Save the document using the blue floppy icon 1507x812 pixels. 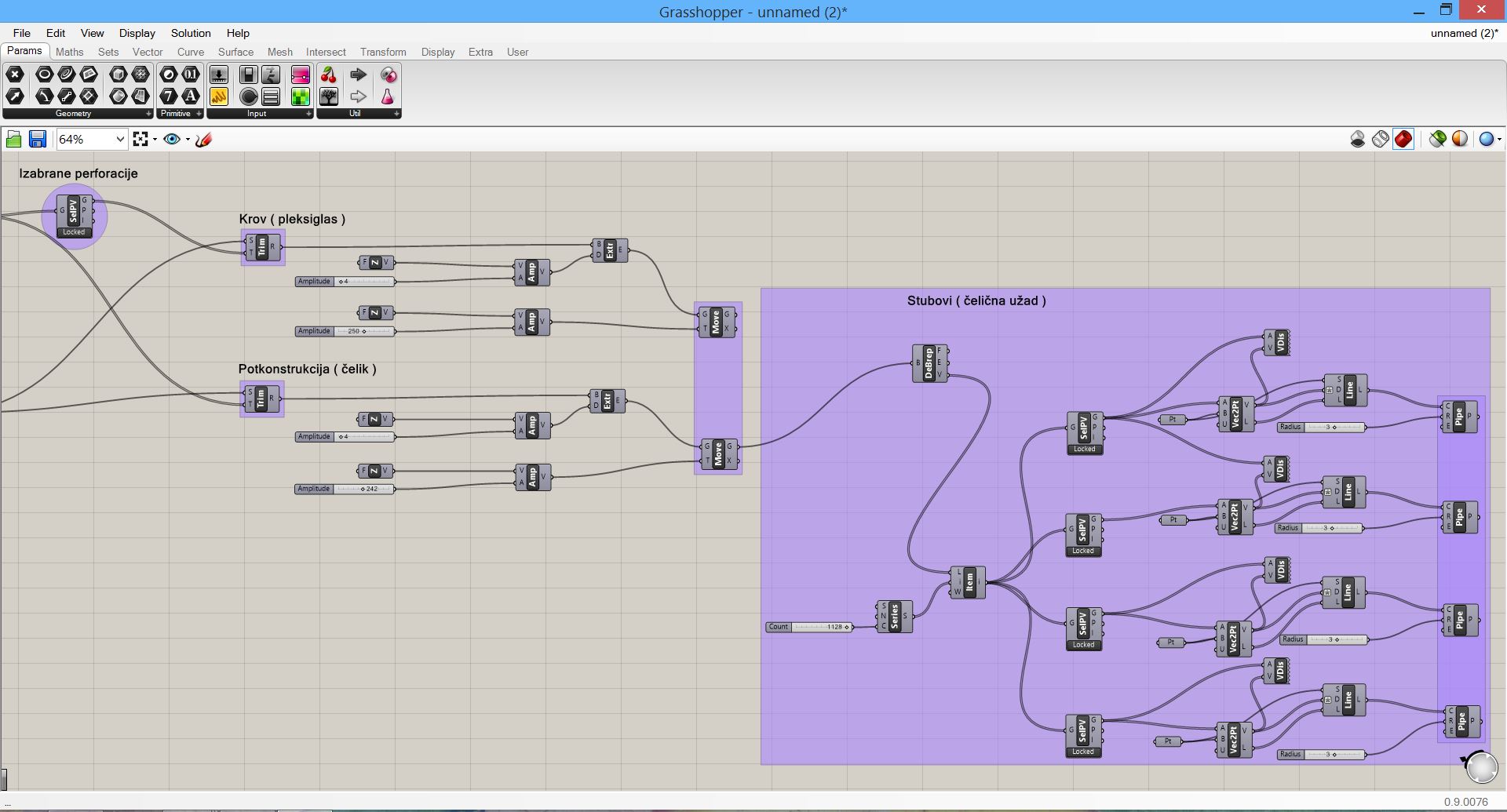(37, 140)
